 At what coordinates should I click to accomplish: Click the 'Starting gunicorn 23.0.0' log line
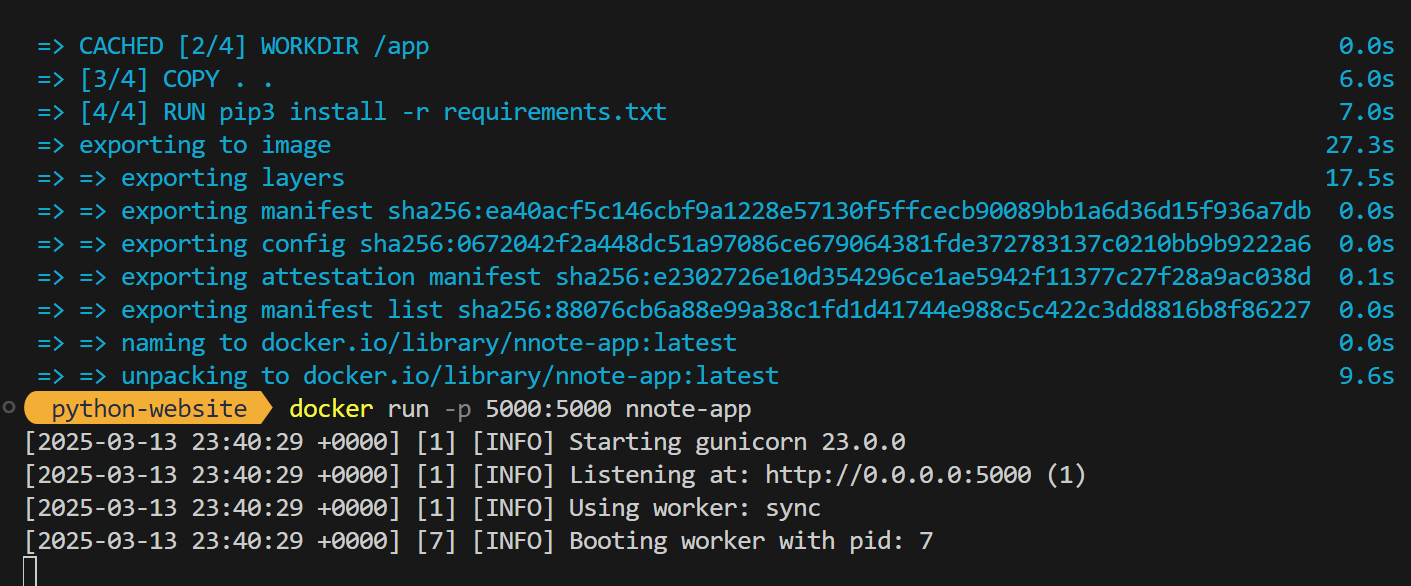[737, 442]
